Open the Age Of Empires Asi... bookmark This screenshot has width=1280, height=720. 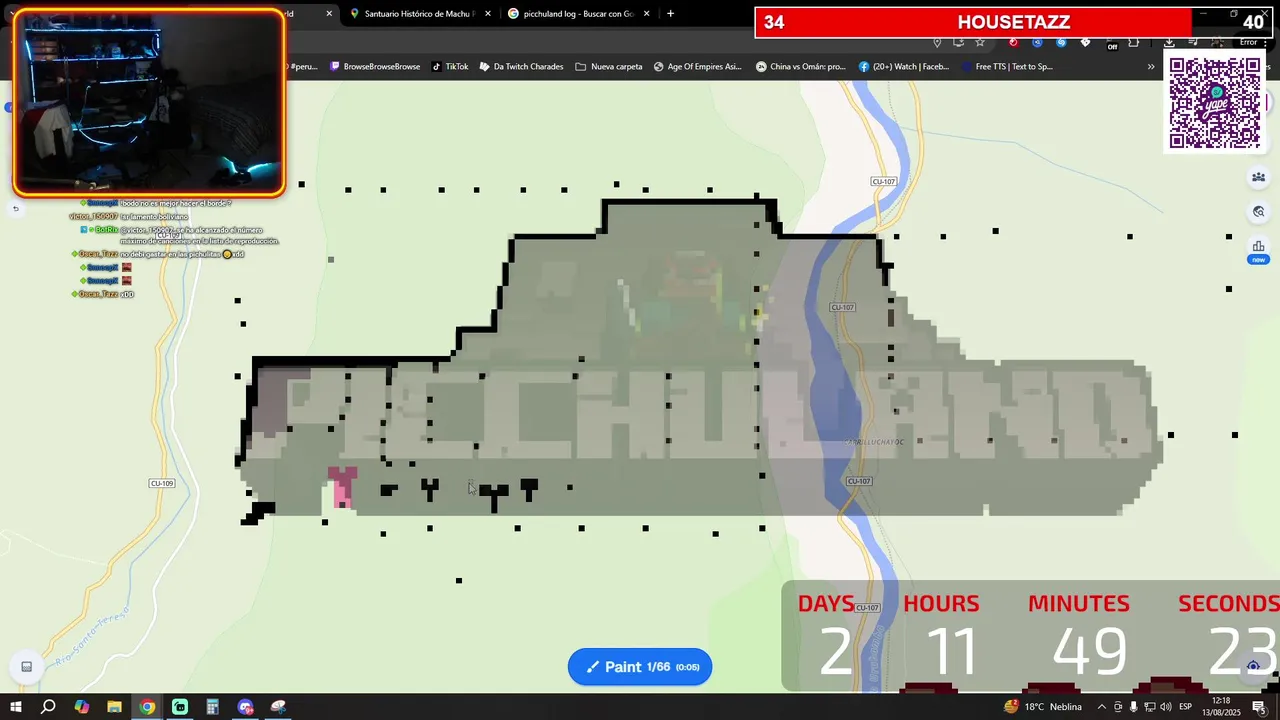697,67
